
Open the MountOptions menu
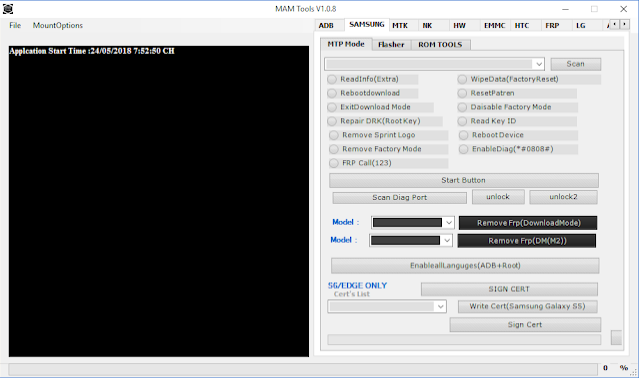(x=58, y=25)
